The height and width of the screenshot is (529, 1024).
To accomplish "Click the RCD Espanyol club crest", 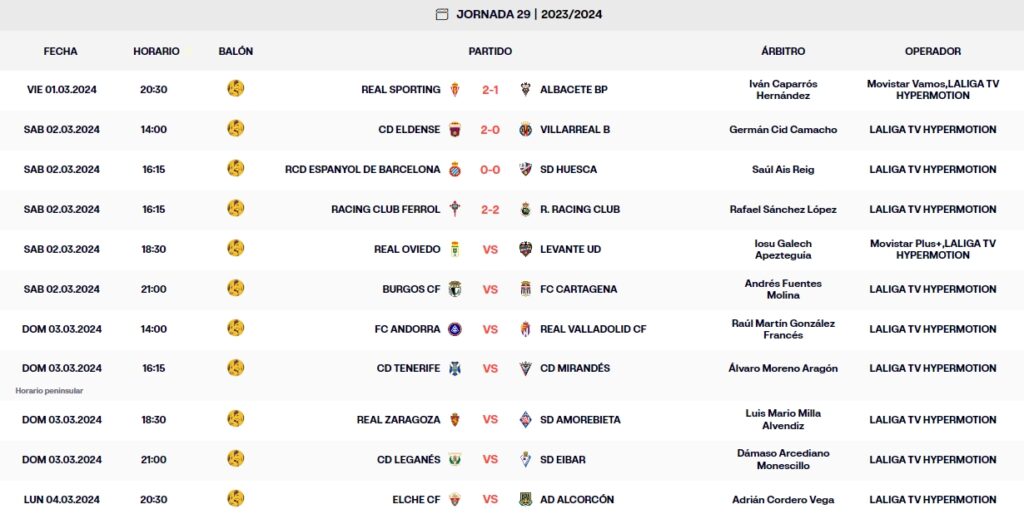I will (455, 170).
